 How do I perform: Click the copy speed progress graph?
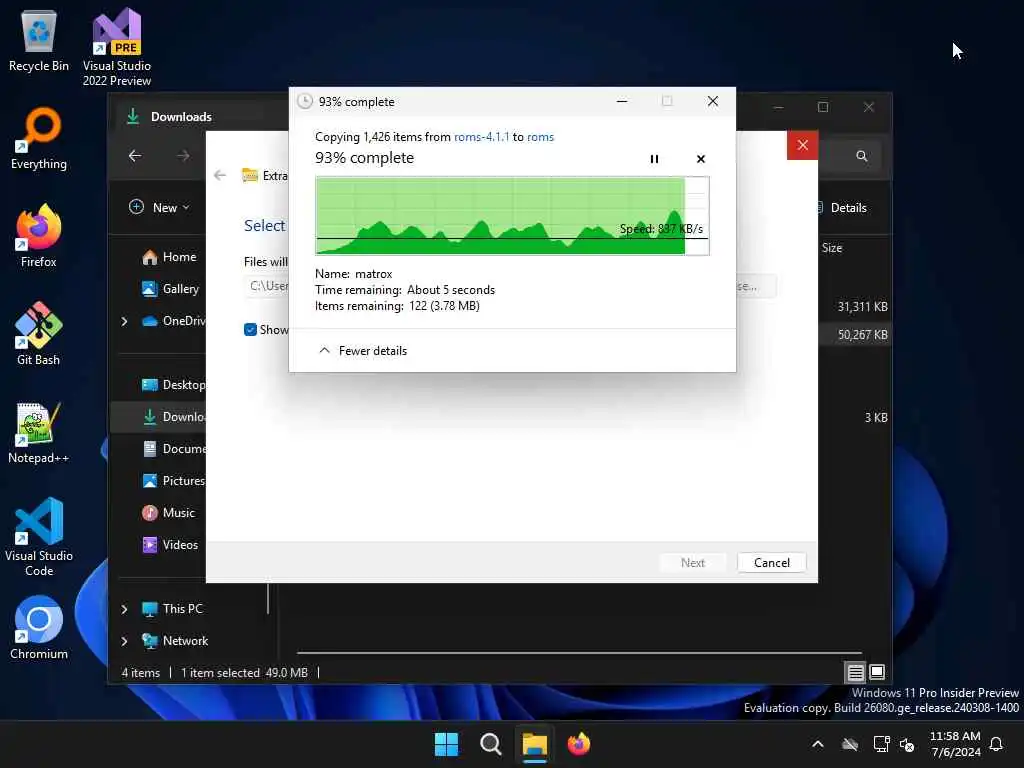[x=512, y=216]
